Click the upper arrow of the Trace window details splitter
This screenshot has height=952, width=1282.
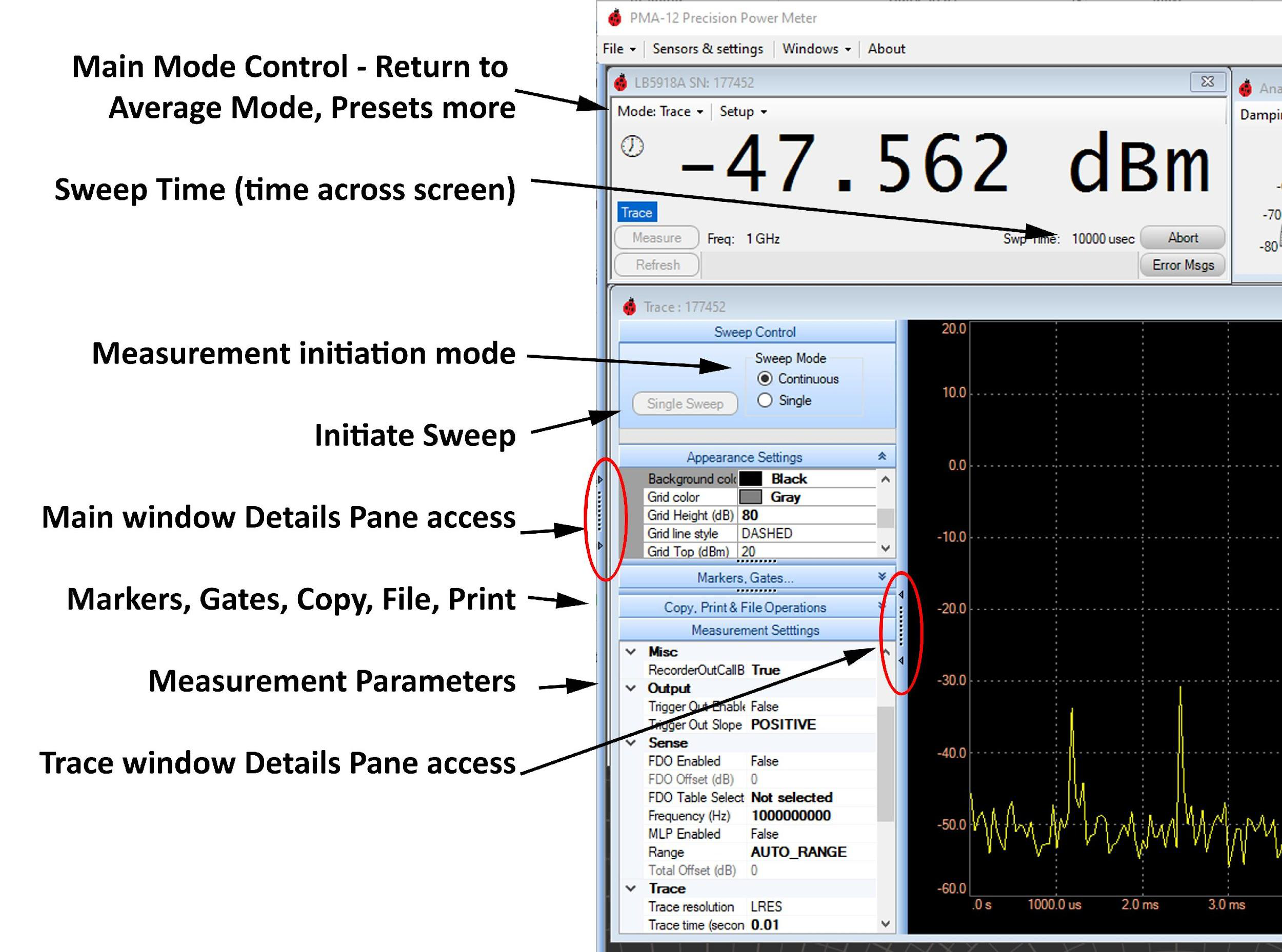click(901, 595)
